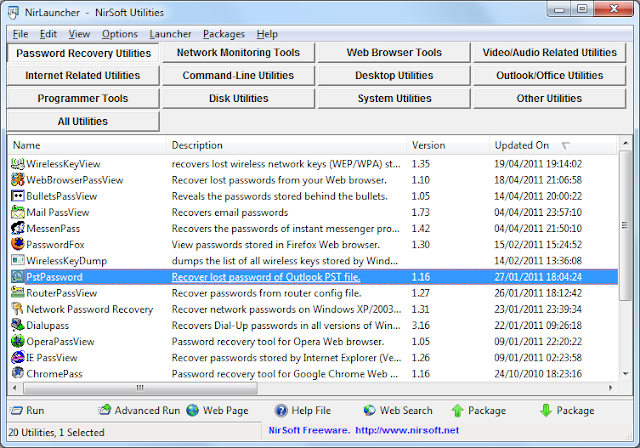The height and width of the screenshot is (448, 640).
Task: Click the Network Password Recovery keys icon
Action: pos(18,309)
